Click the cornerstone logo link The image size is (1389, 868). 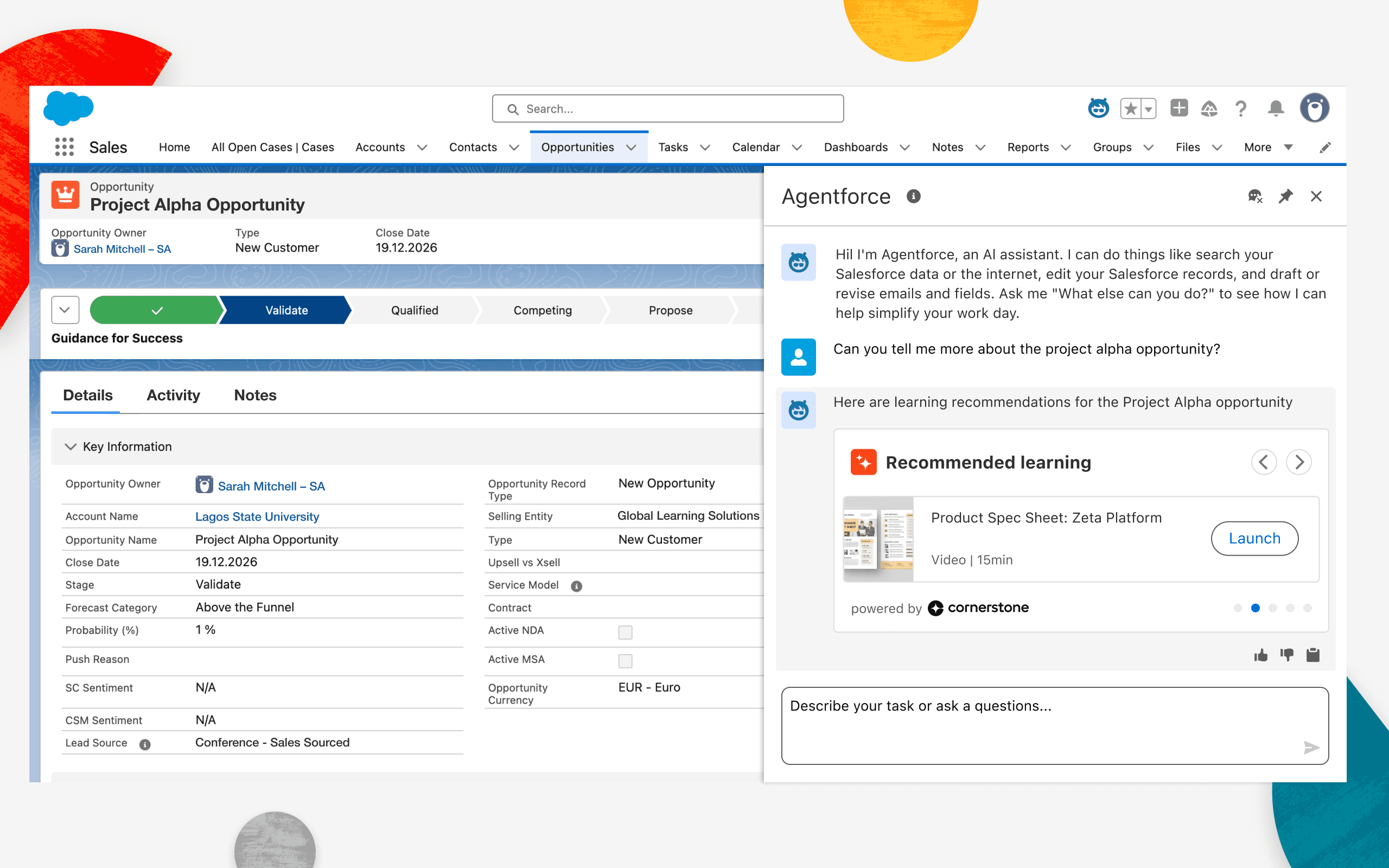[x=979, y=608]
